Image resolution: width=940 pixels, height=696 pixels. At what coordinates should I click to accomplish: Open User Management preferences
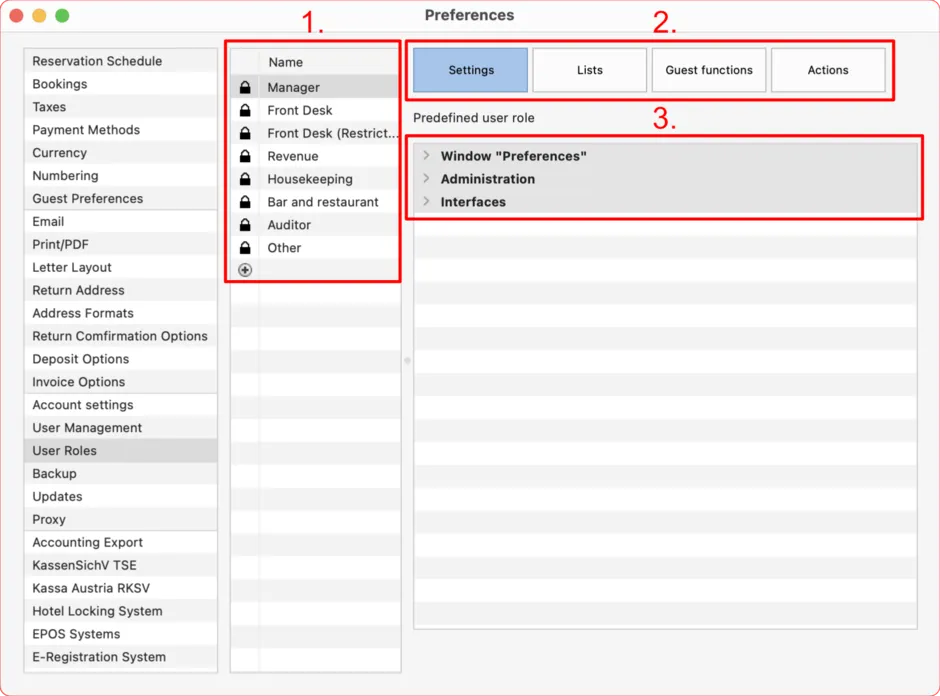(x=120, y=428)
